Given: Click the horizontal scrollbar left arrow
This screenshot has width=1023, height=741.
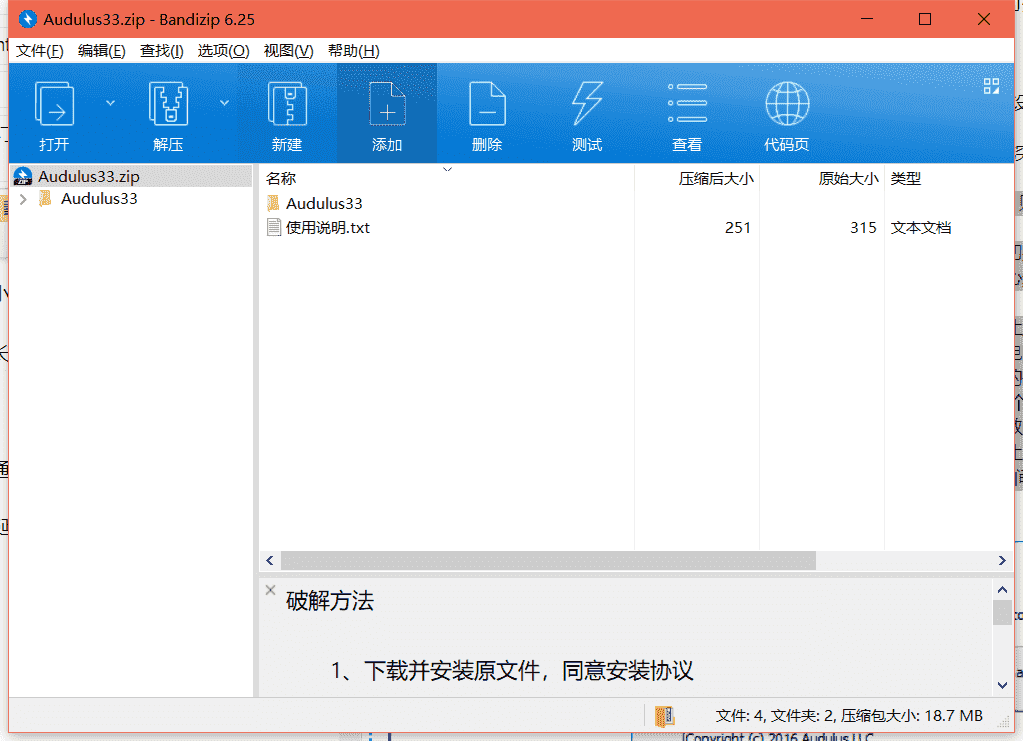Looking at the screenshot, I should pyautogui.click(x=270, y=560).
